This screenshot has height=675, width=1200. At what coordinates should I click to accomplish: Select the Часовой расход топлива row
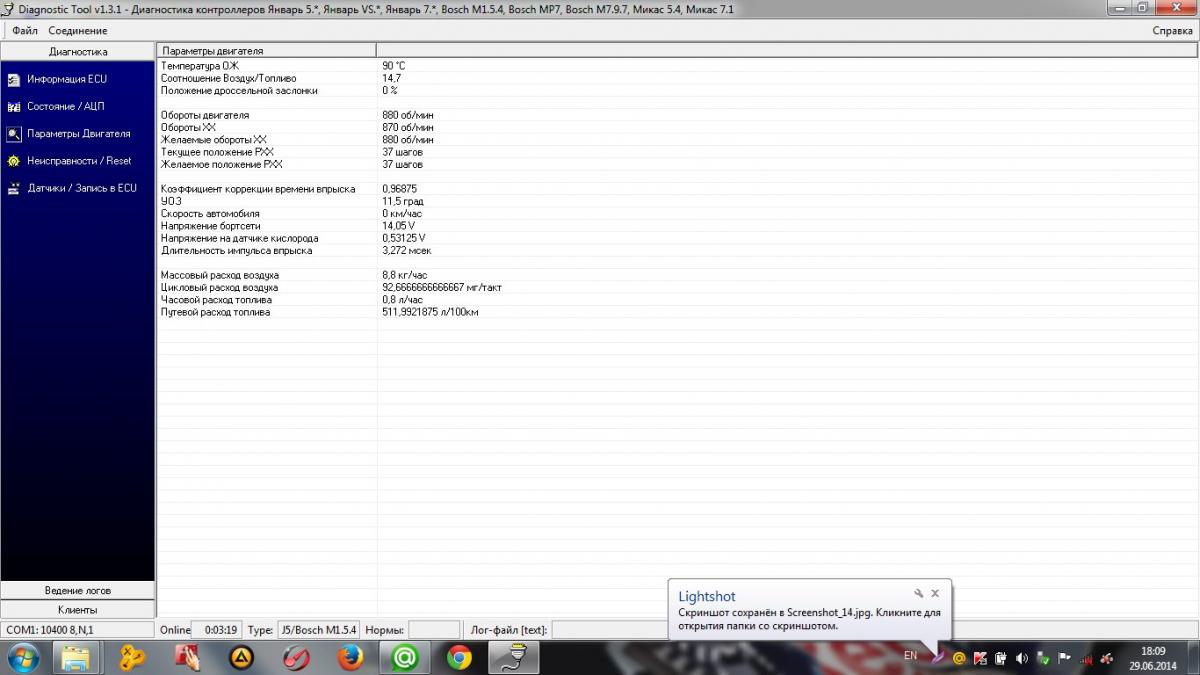click(x=678, y=300)
